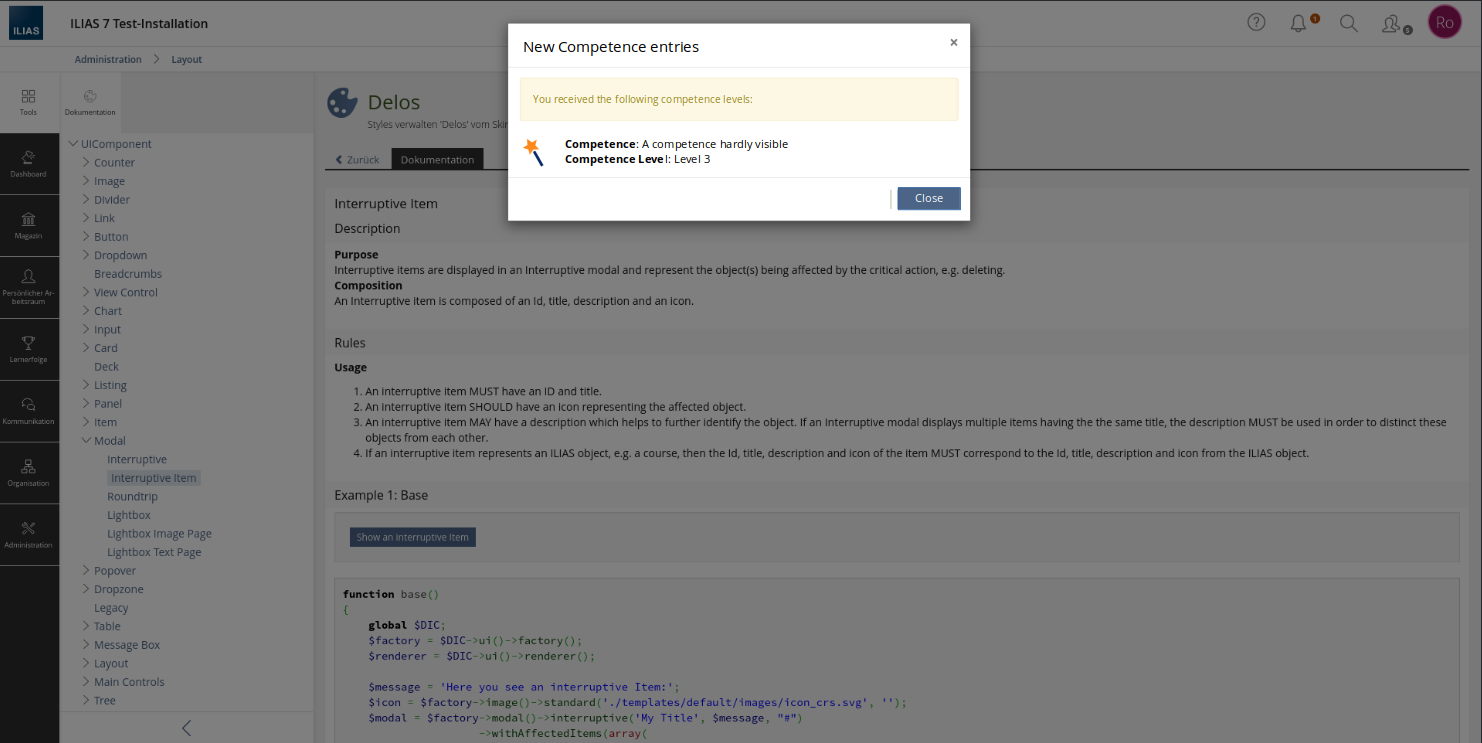Select Lightbox Image Page in tree

pyautogui.click(x=159, y=534)
